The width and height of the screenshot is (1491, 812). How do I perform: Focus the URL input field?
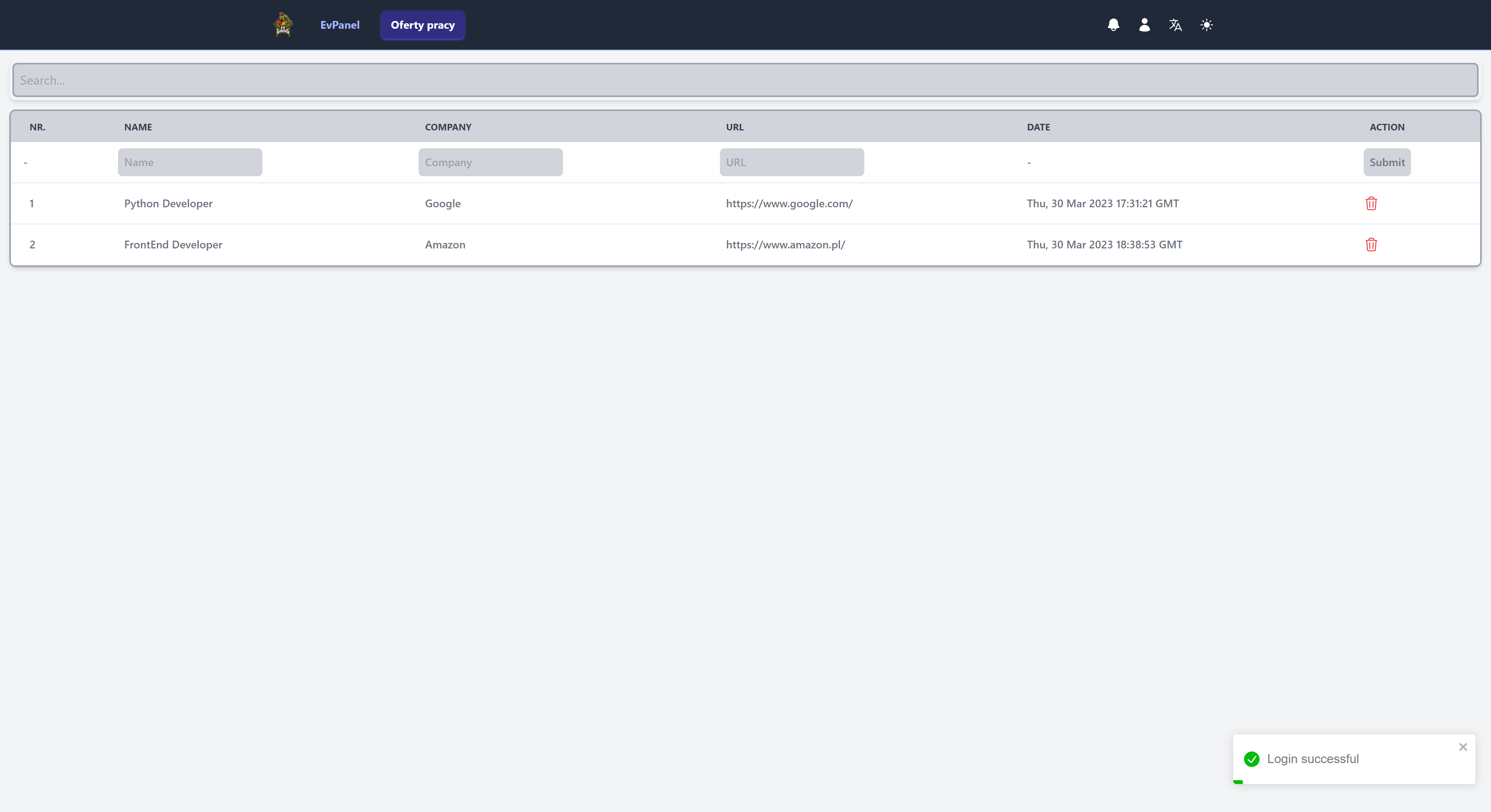(792, 162)
